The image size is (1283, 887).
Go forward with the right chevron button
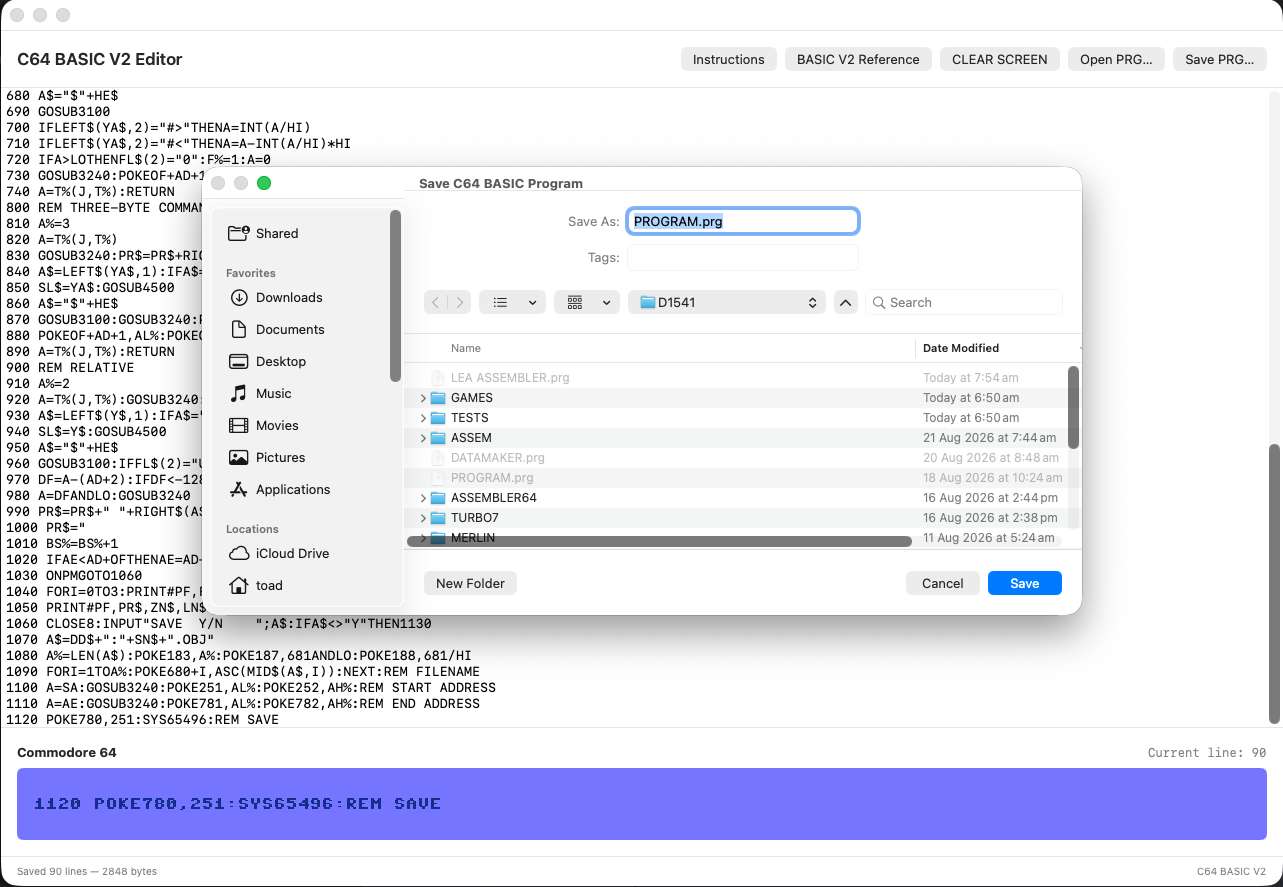[459, 302]
